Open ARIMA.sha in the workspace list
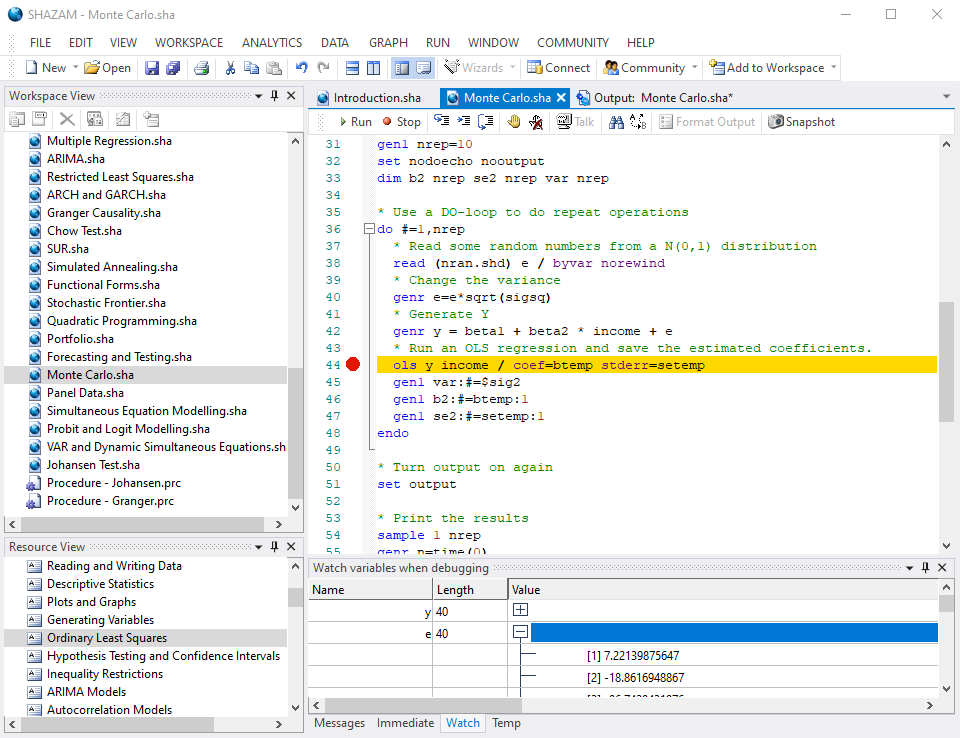 pyautogui.click(x=76, y=159)
